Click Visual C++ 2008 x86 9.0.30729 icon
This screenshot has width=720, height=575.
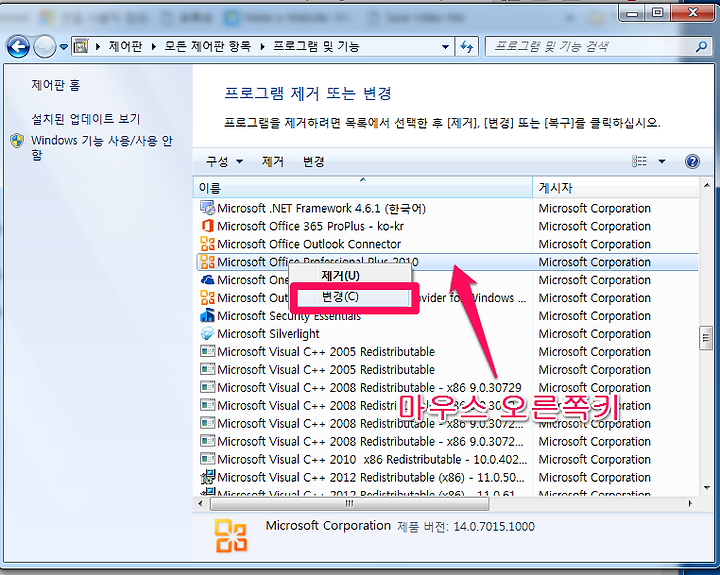click(x=208, y=387)
